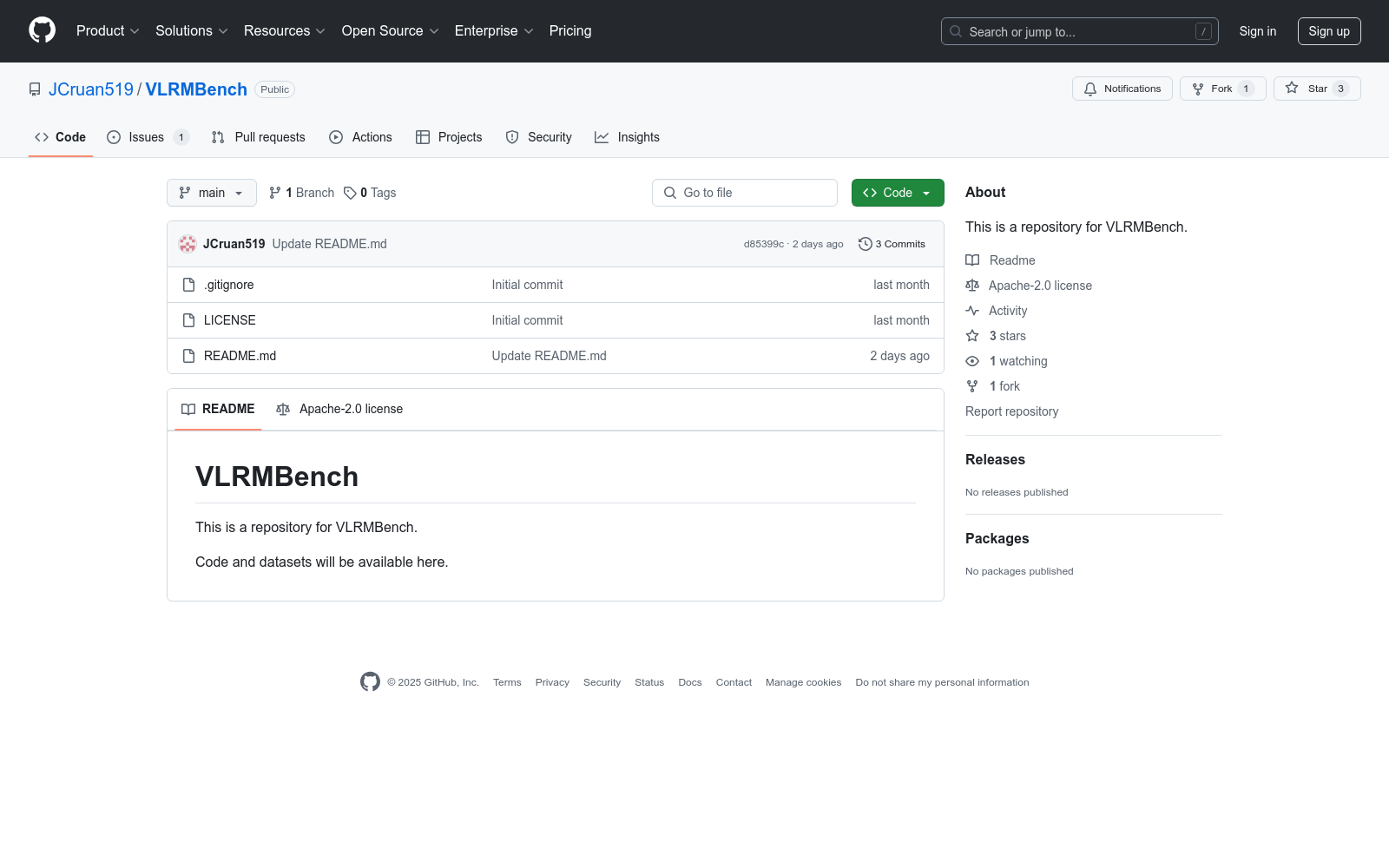Image resolution: width=1389 pixels, height=868 pixels.
Task: Expand the Open Source menu
Action: tap(390, 30)
